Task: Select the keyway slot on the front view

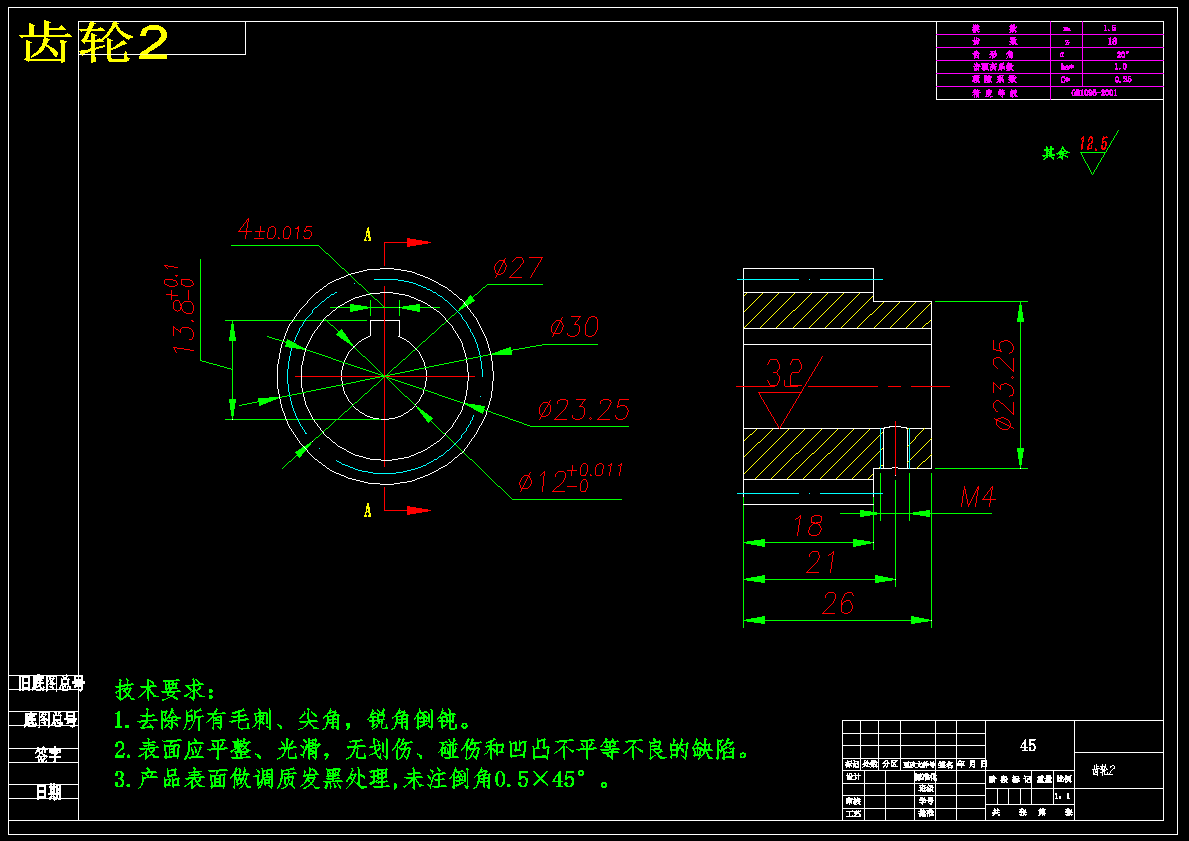Action: 384,328
